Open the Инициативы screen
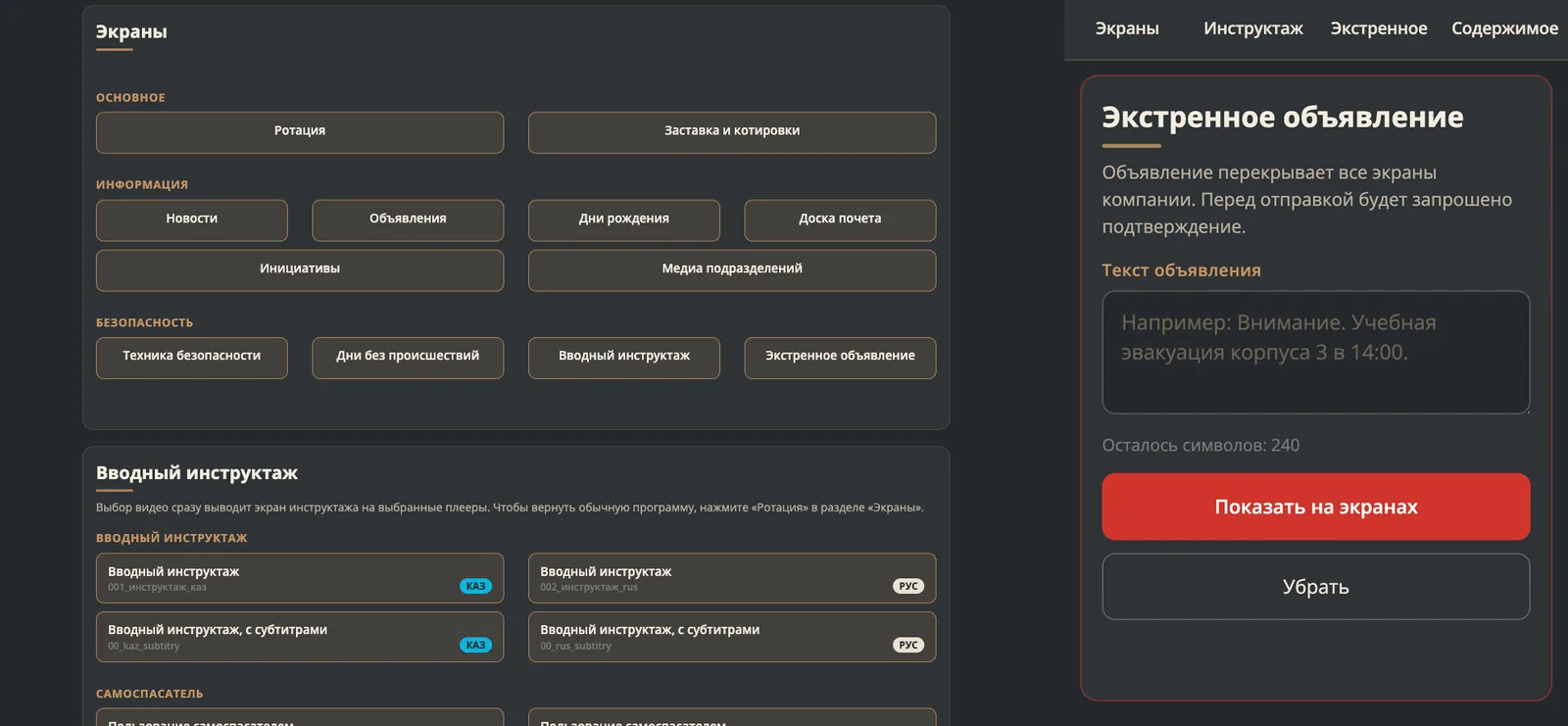Viewport: 1568px width, 726px height. point(300,270)
